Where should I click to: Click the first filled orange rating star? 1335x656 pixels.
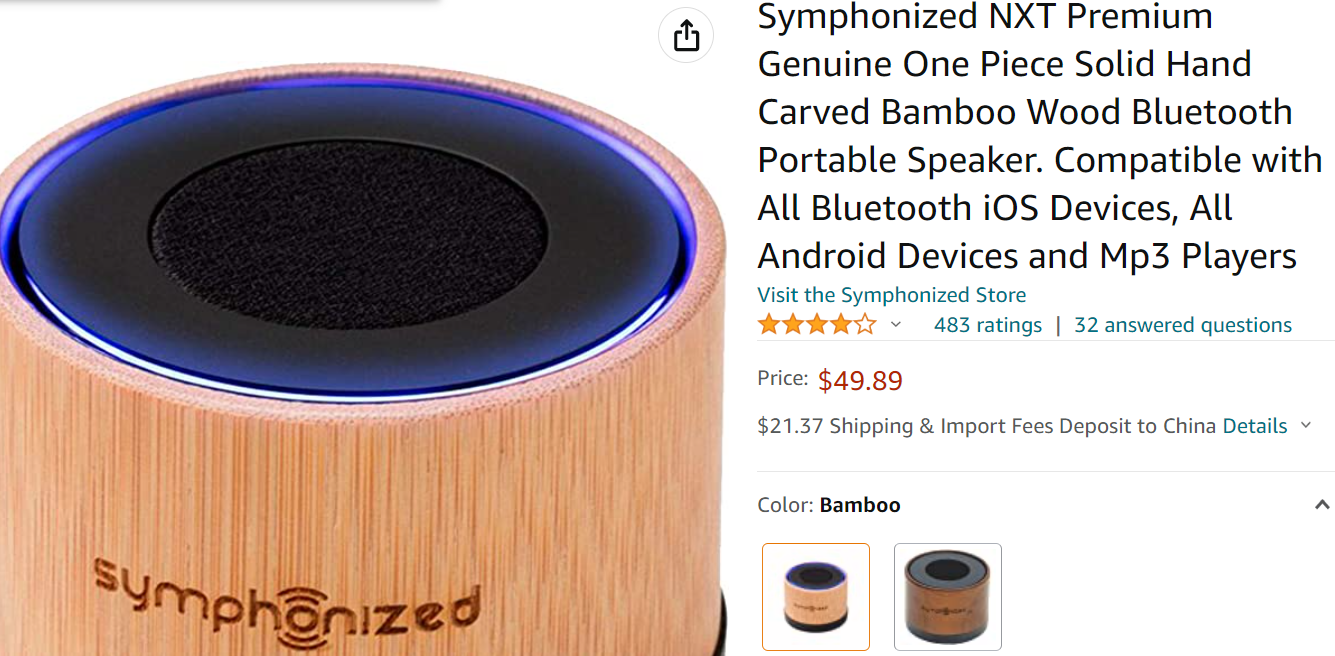pos(769,325)
